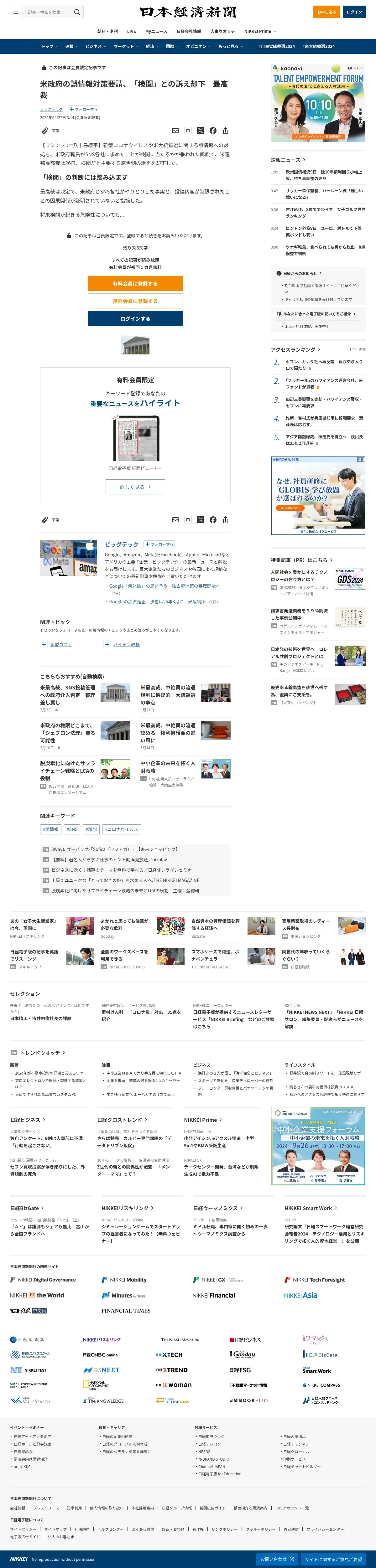Open the FINANCIAL TIMES logo link
The height and width of the screenshot is (1568, 376).
click(126, 1311)
